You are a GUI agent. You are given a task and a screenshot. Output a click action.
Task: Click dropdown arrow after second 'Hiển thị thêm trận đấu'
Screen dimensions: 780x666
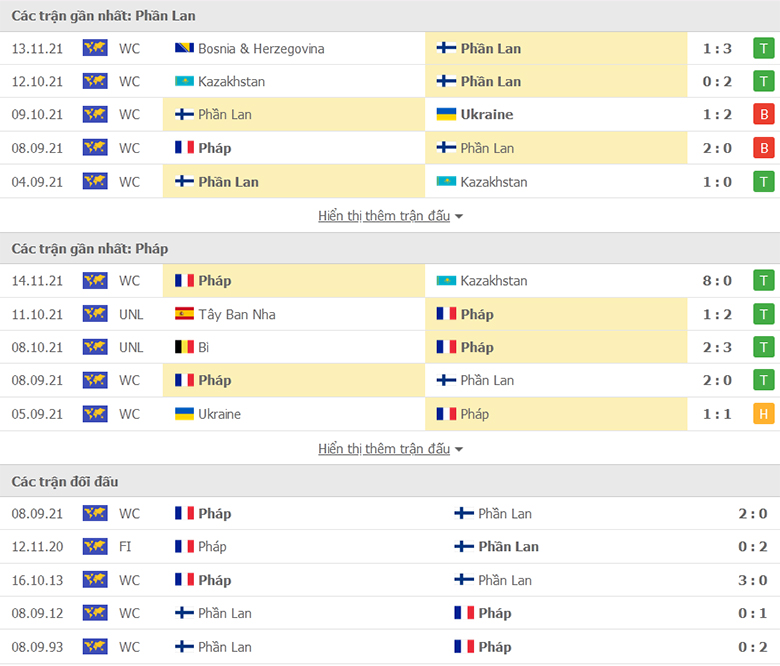click(459, 450)
